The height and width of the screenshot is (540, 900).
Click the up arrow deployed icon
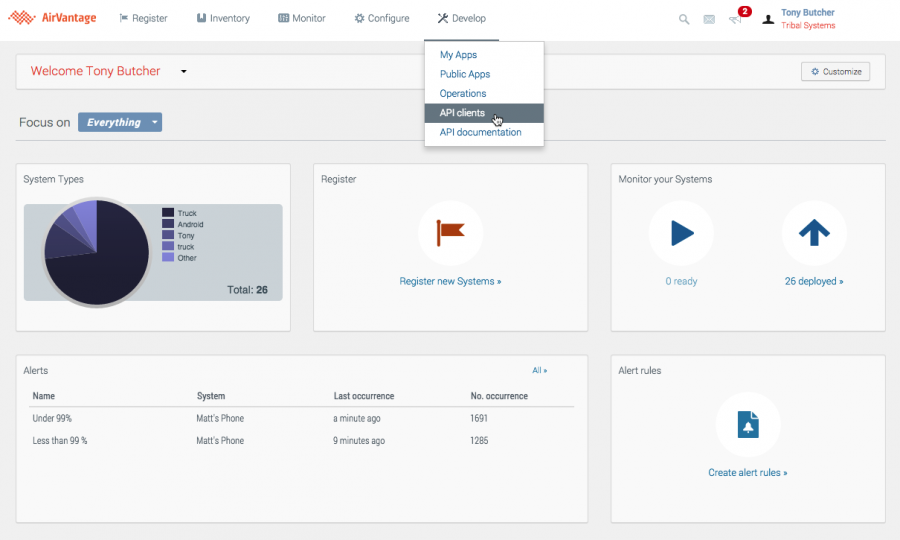pos(814,233)
